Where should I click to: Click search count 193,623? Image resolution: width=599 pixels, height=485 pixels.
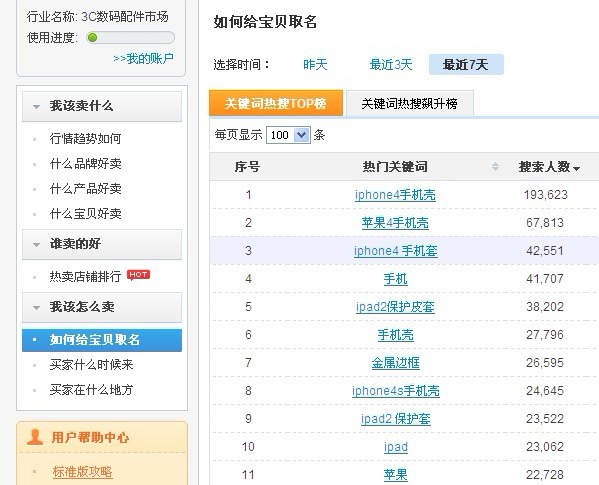[546, 195]
